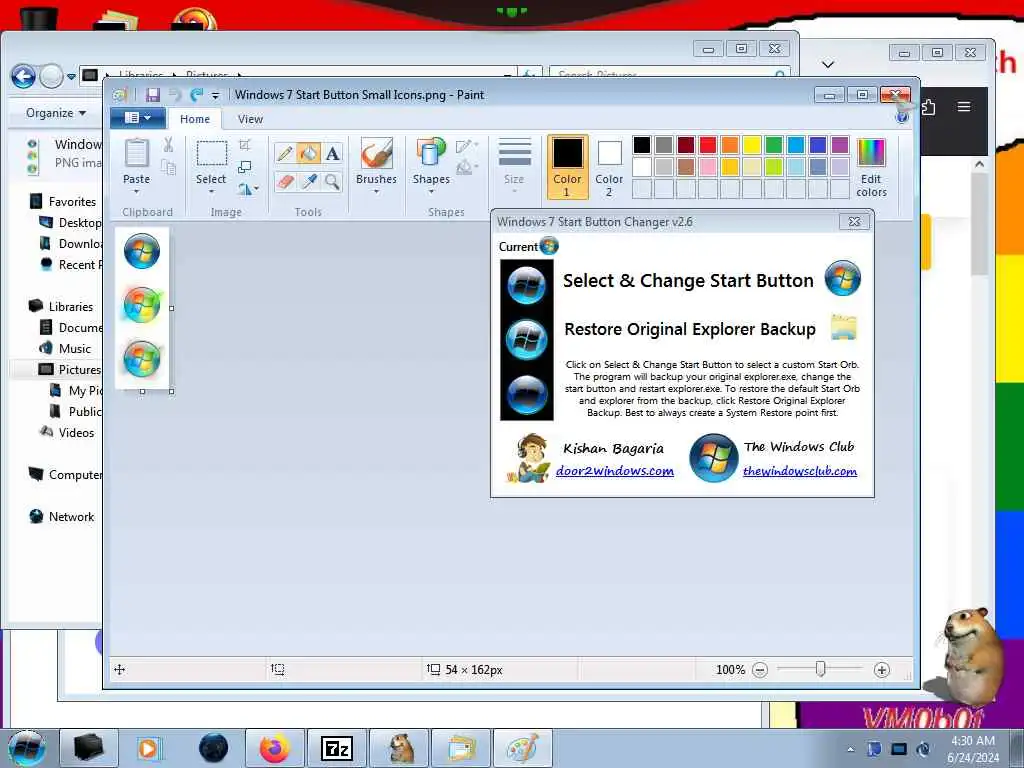Screen dimensions: 1024x768
Task: Click the Back arrow in Explorer window
Action: point(24,76)
